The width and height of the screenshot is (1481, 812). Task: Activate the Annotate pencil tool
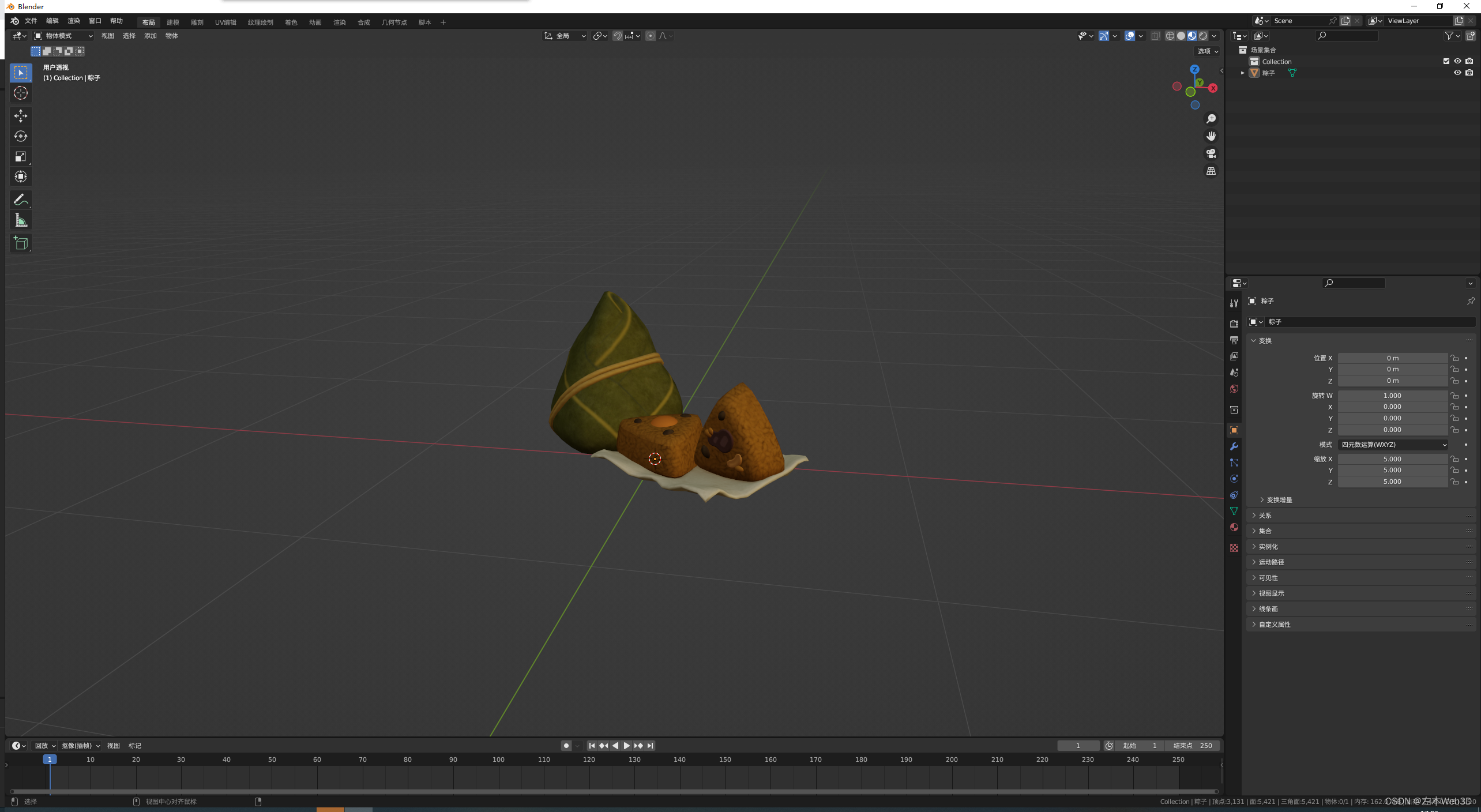tap(21, 200)
